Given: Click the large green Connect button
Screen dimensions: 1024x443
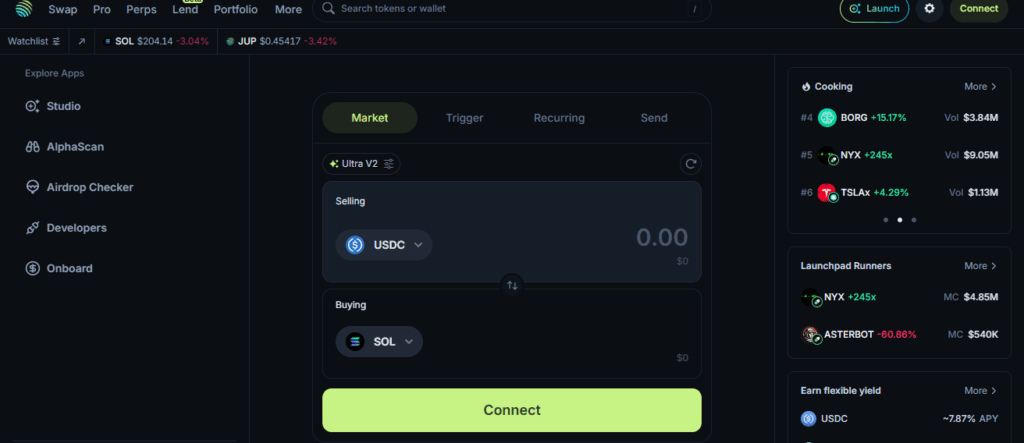Looking at the screenshot, I should (511, 410).
